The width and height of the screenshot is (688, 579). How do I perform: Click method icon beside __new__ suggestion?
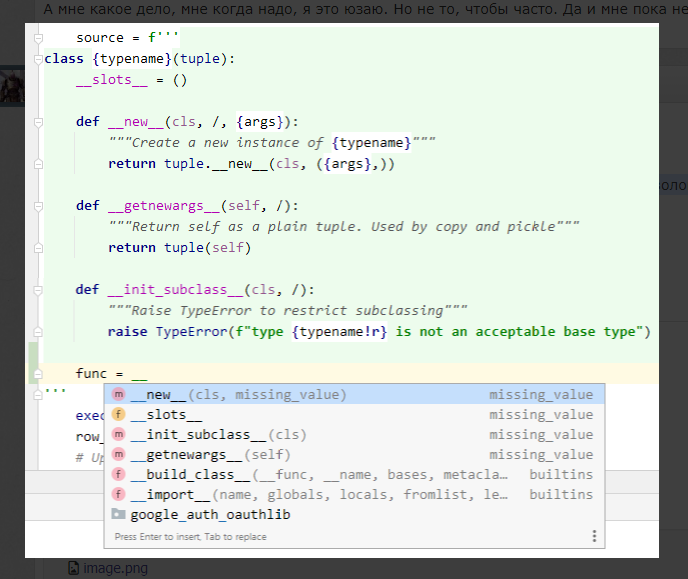click(118, 394)
